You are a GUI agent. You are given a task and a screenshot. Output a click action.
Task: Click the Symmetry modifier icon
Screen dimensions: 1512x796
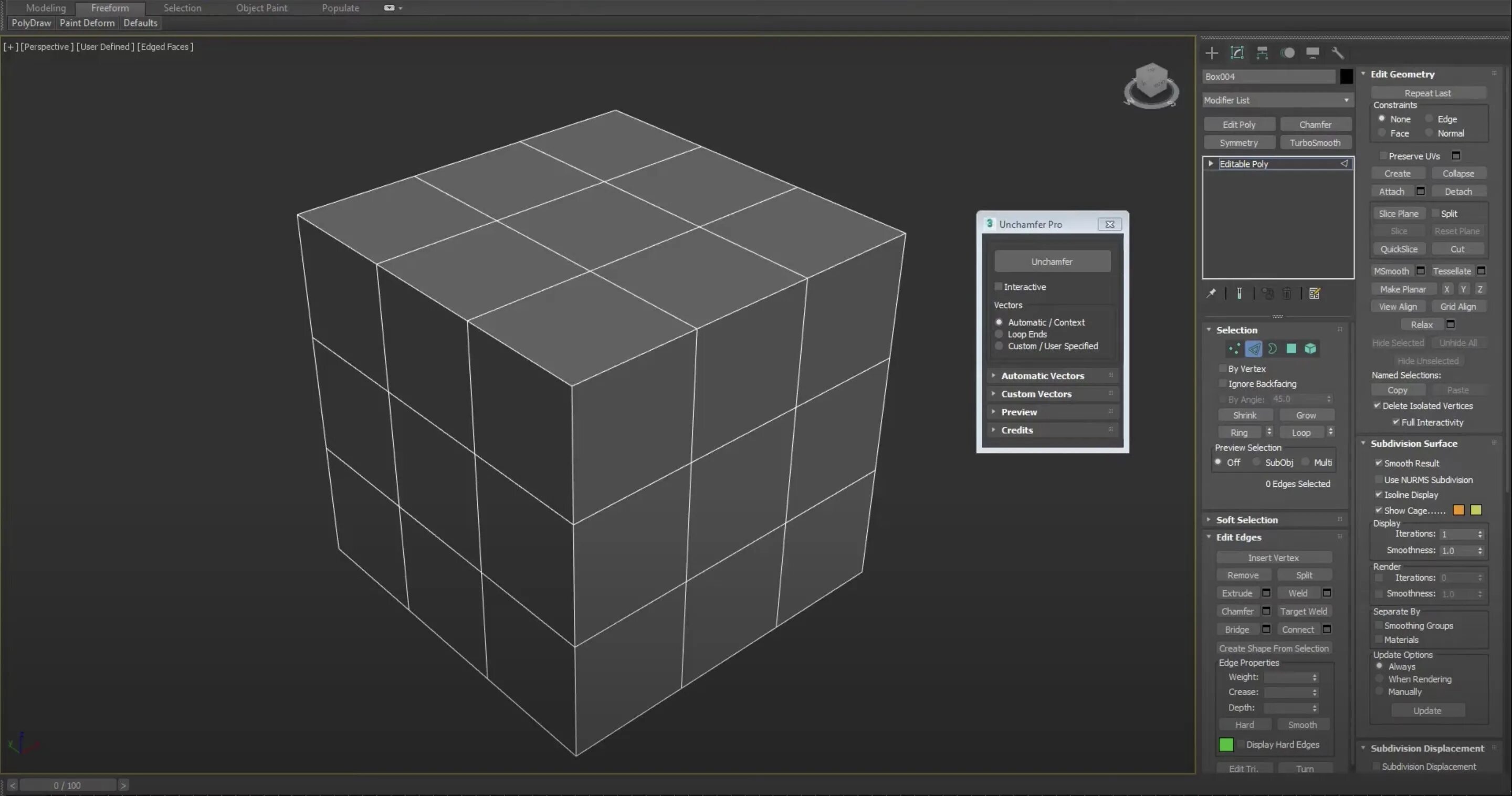click(1239, 142)
